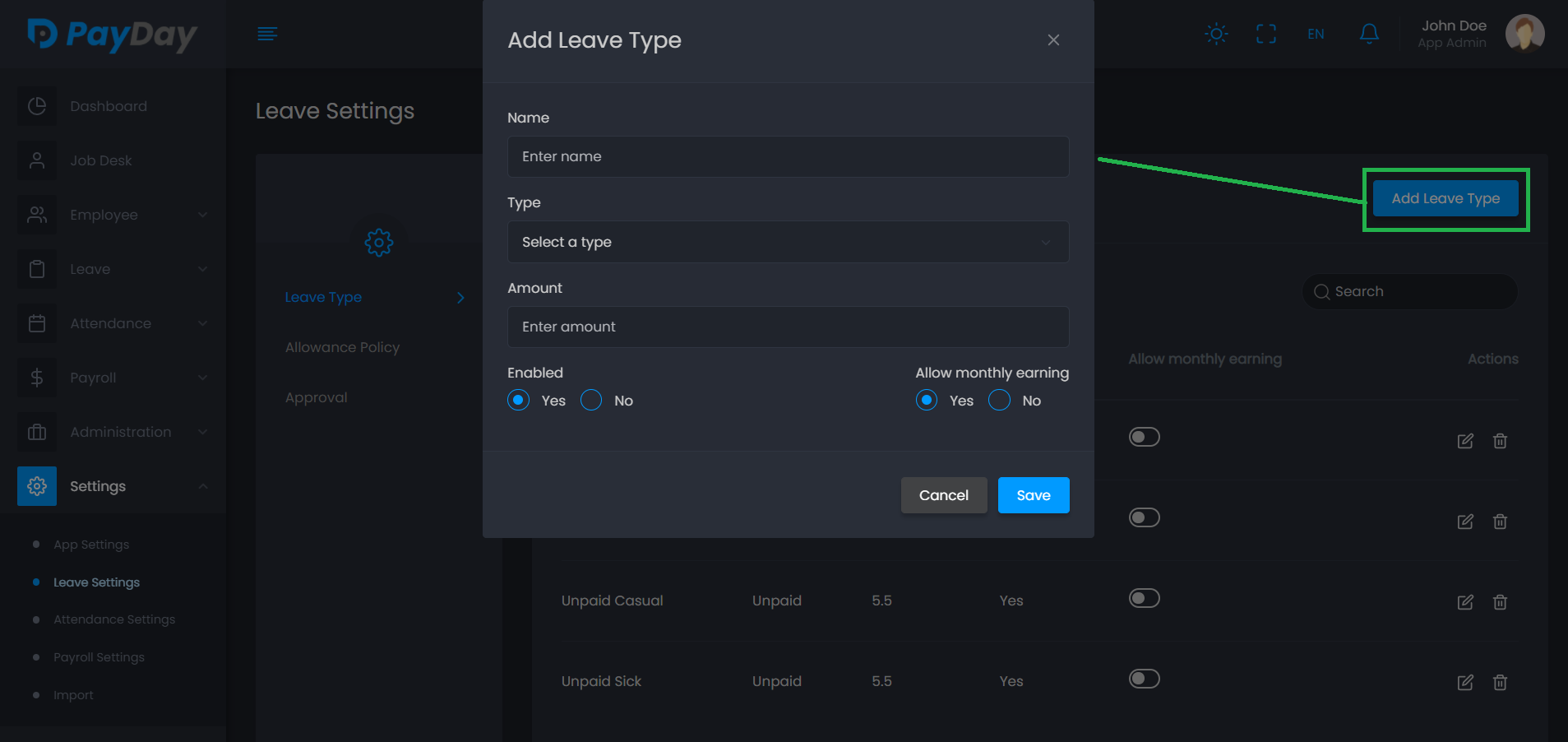Toggle monthly earning switch for Unpaid Casual

[1144, 598]
